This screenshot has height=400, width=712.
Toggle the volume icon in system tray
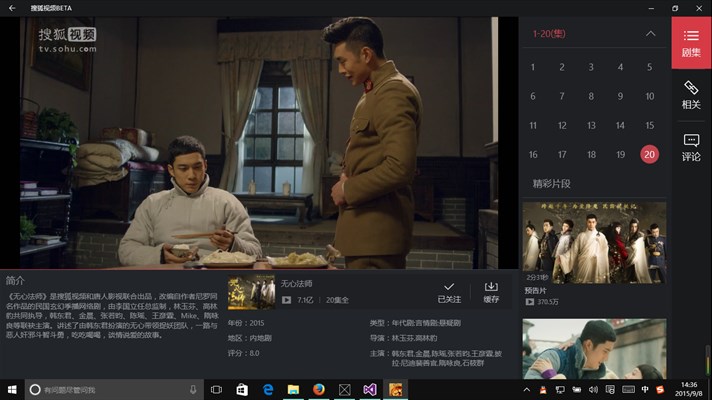[x=593, y=390]
